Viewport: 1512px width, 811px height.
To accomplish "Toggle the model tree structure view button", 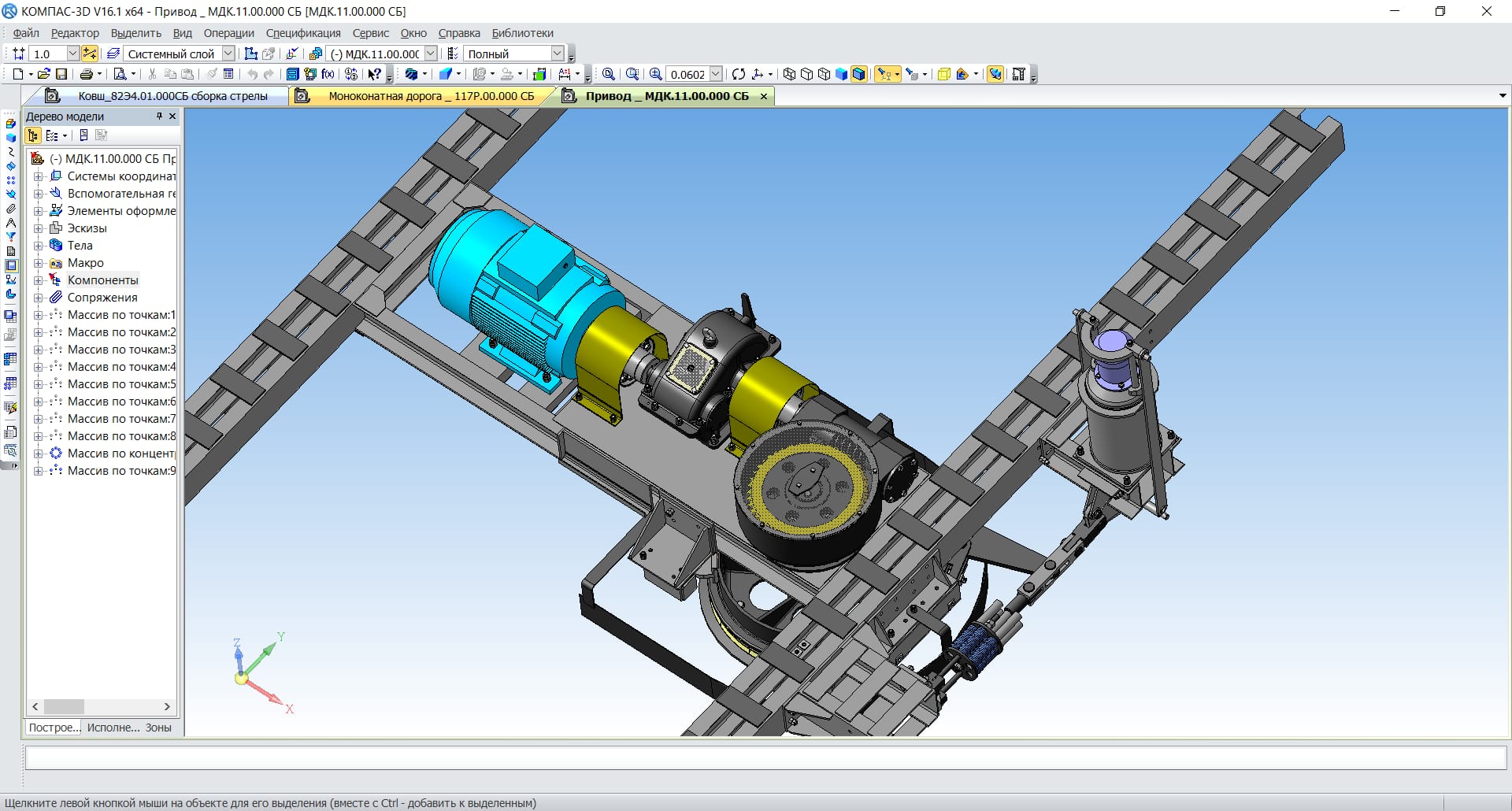I will tap(33, 135).
